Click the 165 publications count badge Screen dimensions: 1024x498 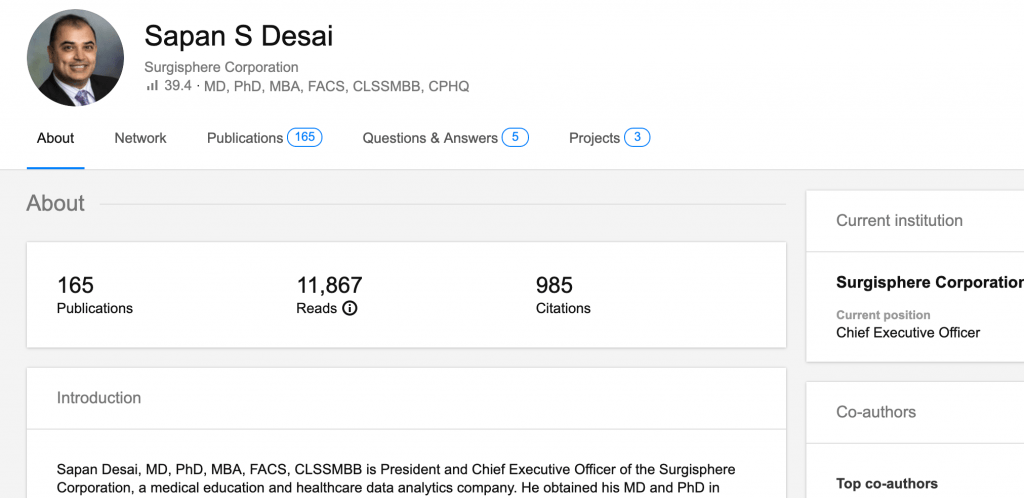click(305, 137)
